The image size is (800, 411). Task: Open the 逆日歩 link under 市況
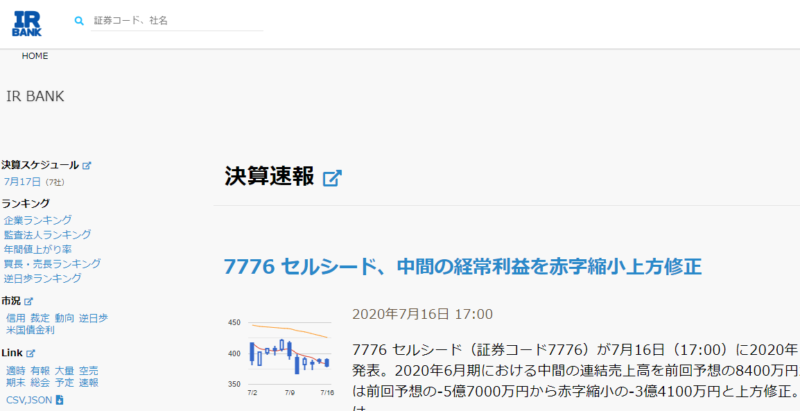[93, 318]
